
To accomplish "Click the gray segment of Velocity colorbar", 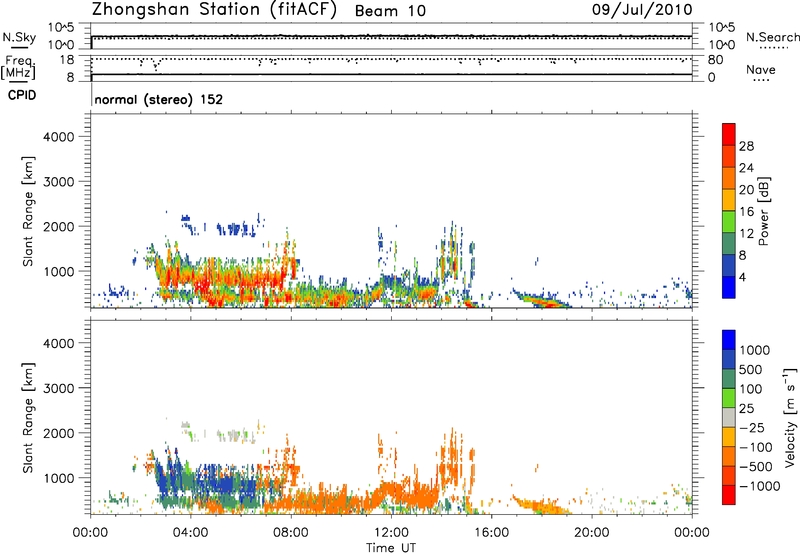I will [729, 418].
